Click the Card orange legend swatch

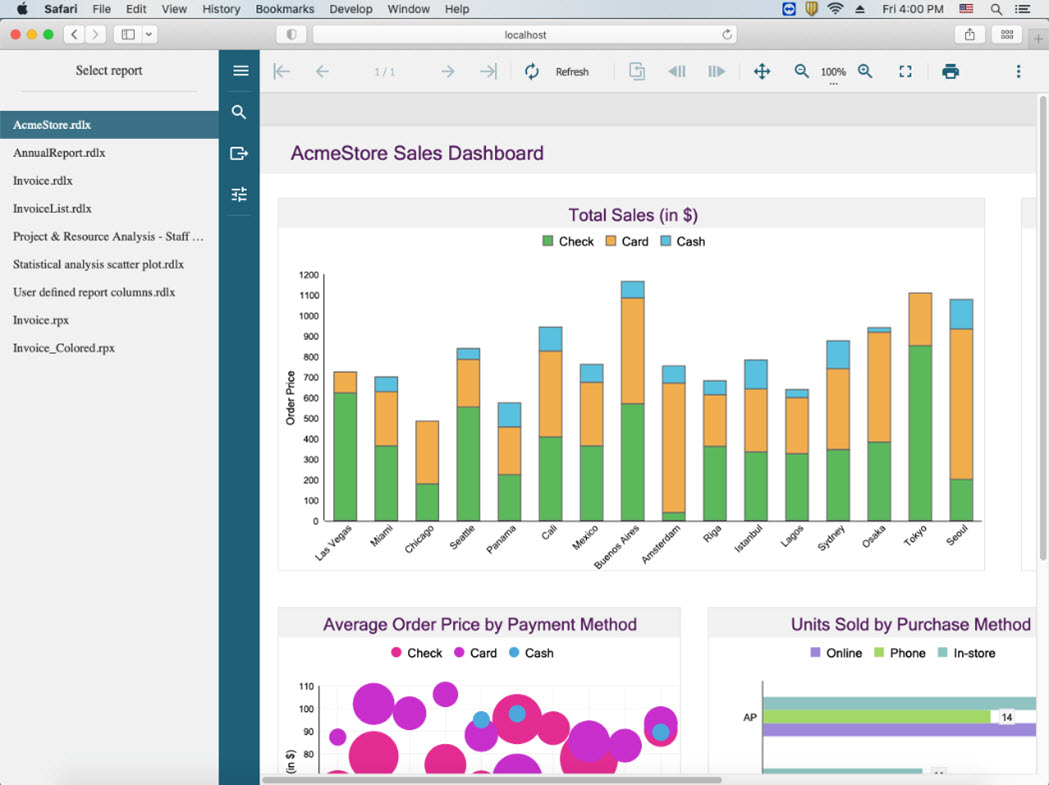coord(610,241)
